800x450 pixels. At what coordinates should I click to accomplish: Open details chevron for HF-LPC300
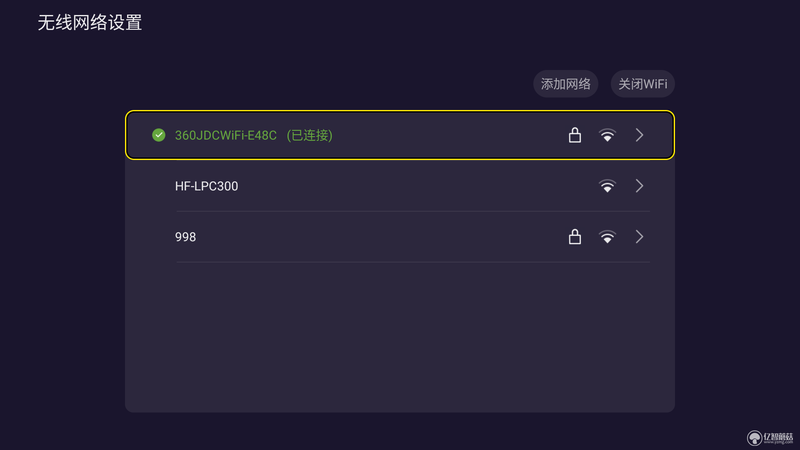click(639, 186)
